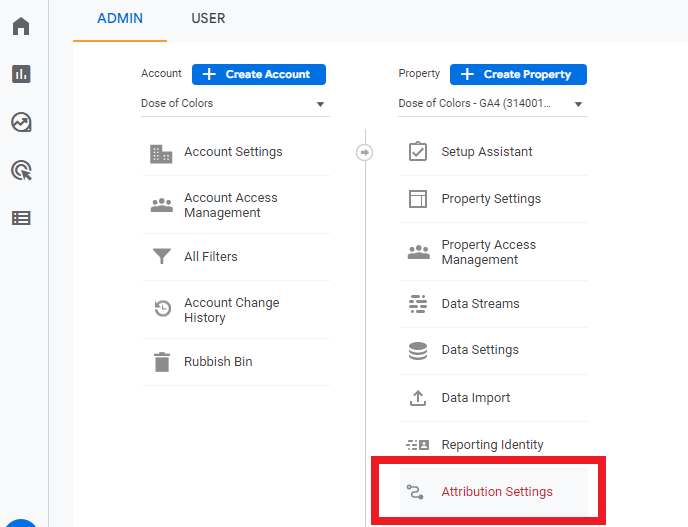This screenshot has width=688, height=527.
Task: Open Advertising cursor target icon
Action: [x=21, y=170]
